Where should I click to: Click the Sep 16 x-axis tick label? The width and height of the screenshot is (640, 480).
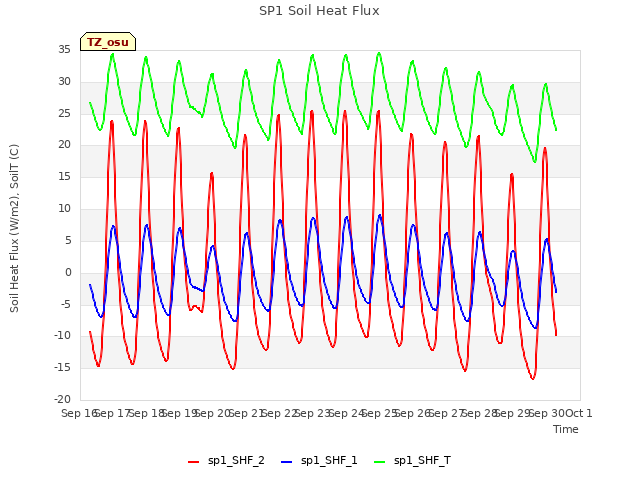(x=79, y=413)
